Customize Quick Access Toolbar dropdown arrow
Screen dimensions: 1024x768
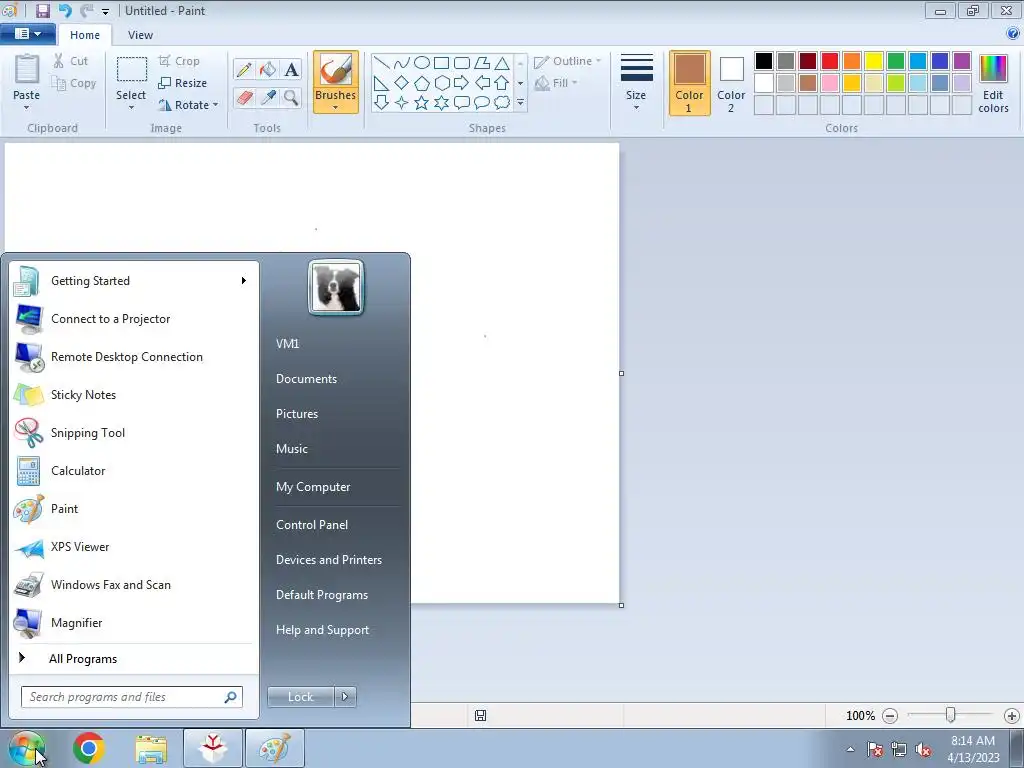[105, 11]
